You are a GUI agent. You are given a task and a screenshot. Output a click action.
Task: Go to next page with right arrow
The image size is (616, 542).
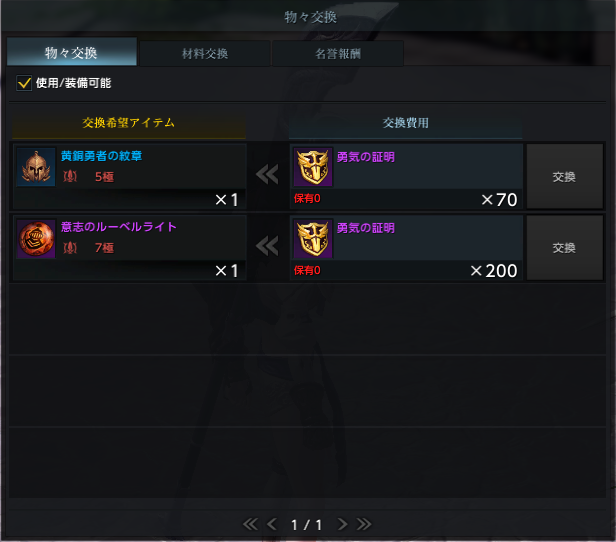(x=342, y=524)
